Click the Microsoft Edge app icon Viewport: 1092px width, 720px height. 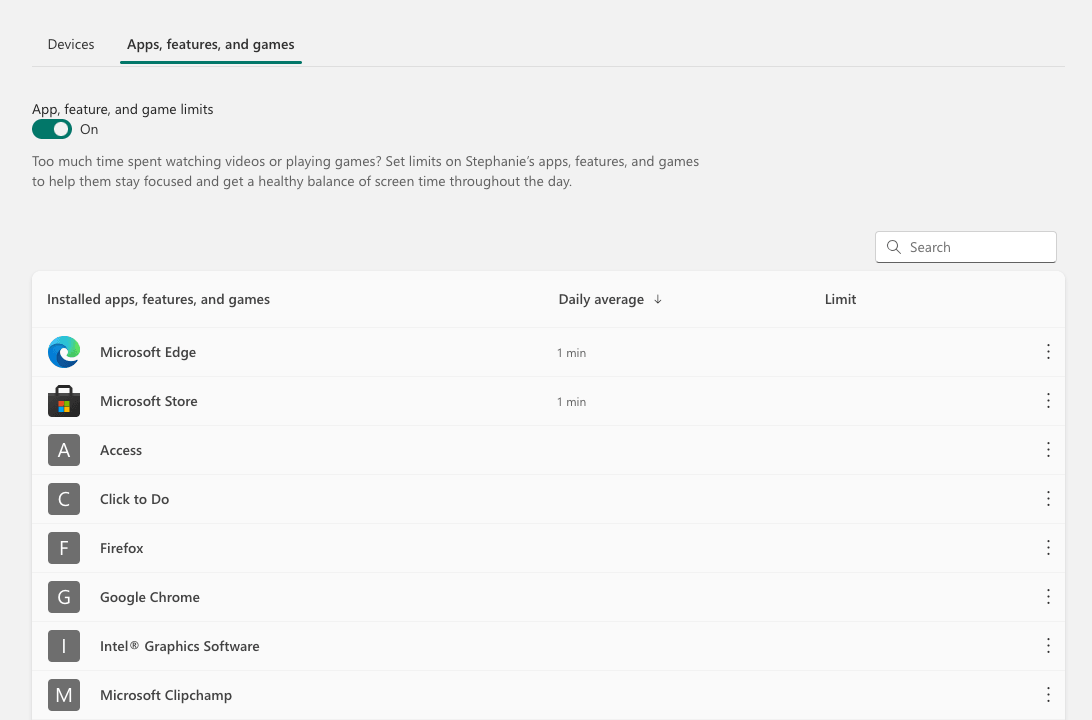click(x=64, y=352)
